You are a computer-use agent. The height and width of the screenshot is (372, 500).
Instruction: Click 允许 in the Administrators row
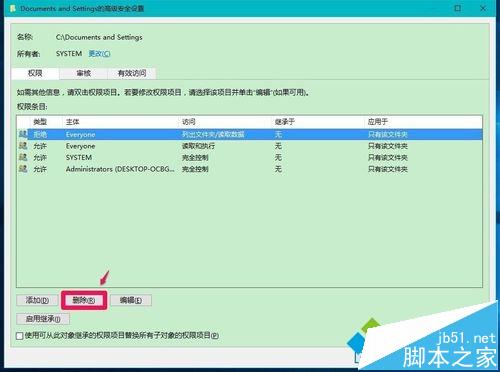pos(40,169)
